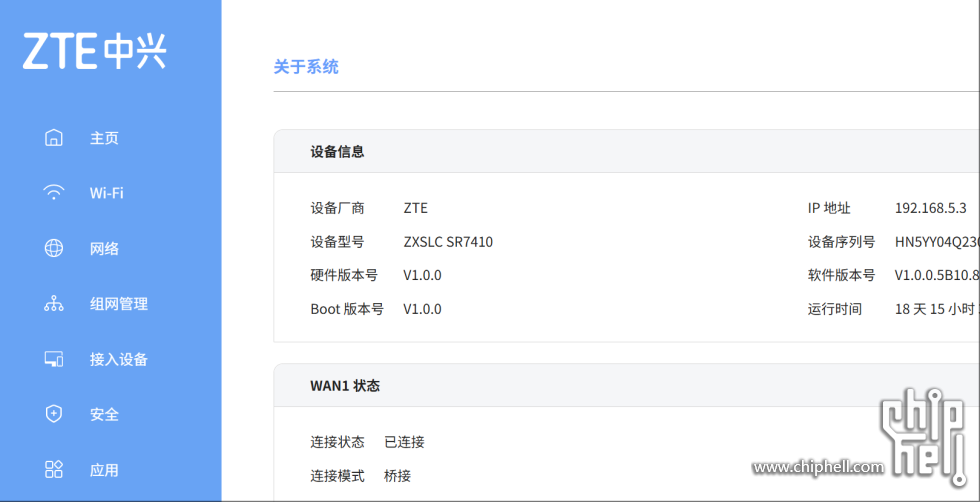Viewport: 980px width, 502px height.
Task: Open the 接入设备 page
Action: 119,359
